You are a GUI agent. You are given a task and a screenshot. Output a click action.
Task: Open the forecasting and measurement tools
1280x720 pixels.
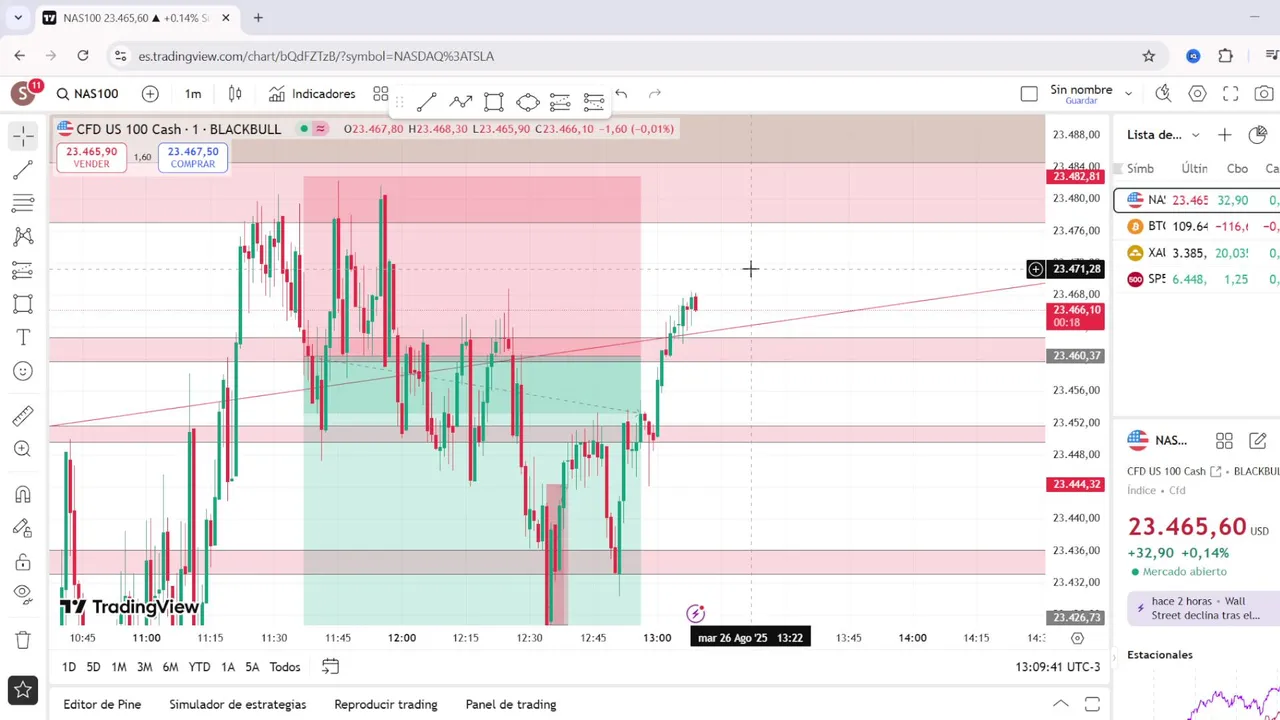23,270
